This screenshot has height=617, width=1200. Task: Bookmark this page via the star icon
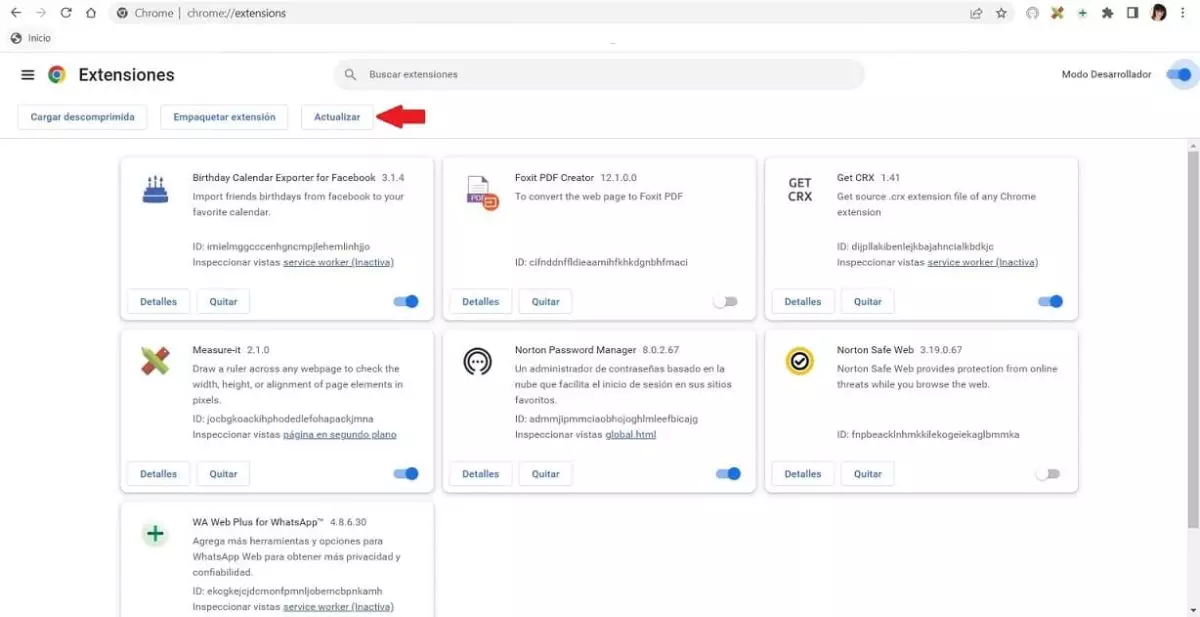[1001, 13]
